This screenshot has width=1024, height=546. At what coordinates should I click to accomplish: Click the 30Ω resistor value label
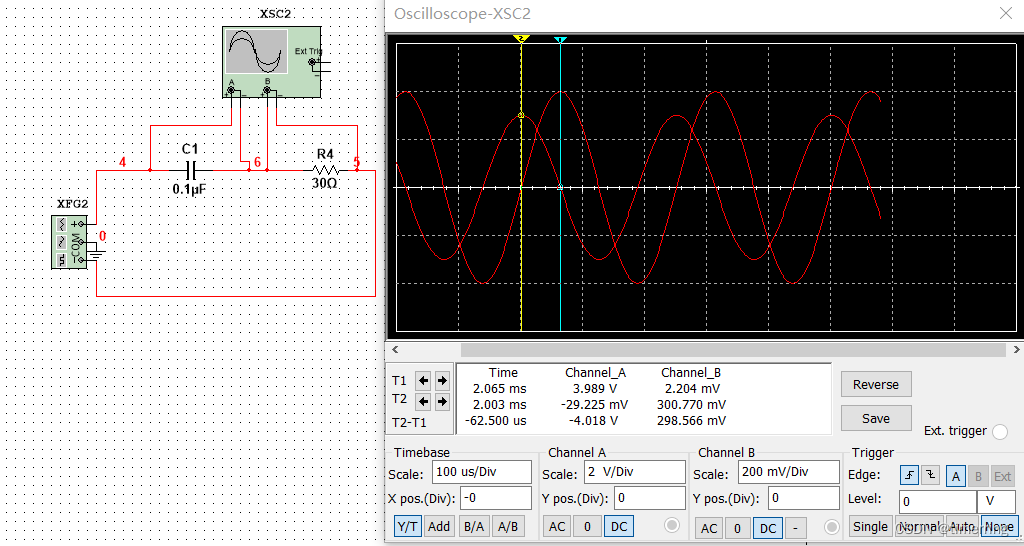pyautogui.click(x=325, y=184)
